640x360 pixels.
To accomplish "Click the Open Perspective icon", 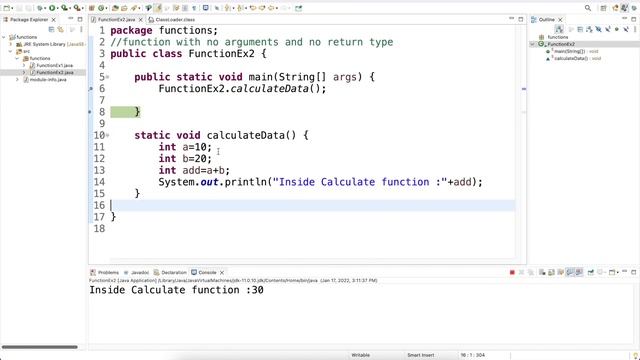I will tap(603, 8).
